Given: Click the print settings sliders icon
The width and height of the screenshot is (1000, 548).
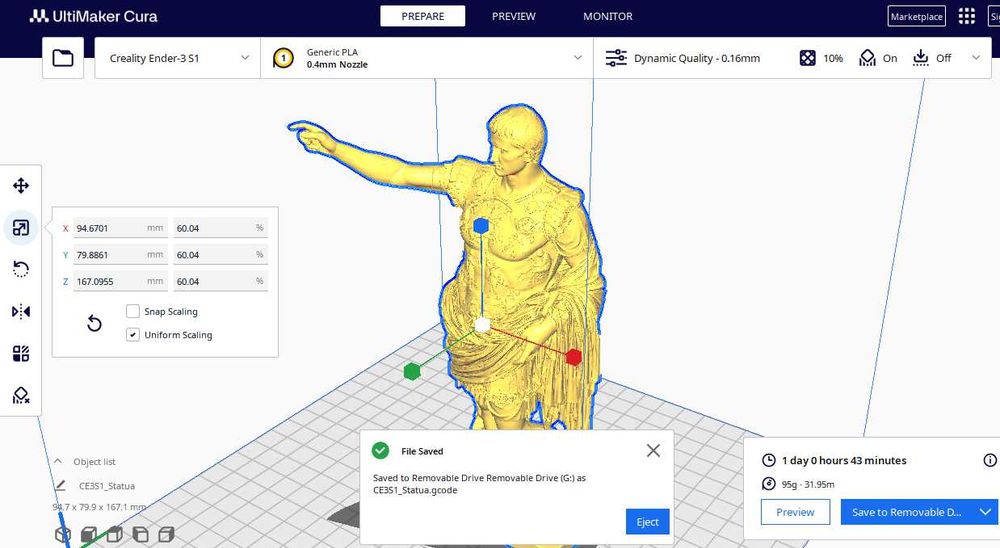Looking at the screenshot, I should tap(616, 58).
